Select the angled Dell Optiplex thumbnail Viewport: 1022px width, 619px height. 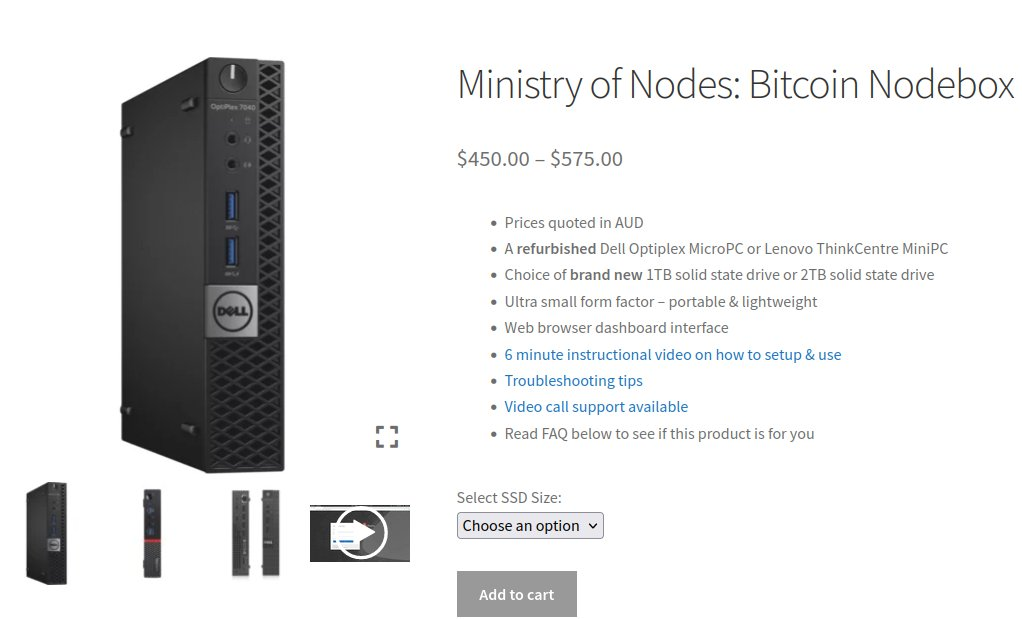[47, 532]
